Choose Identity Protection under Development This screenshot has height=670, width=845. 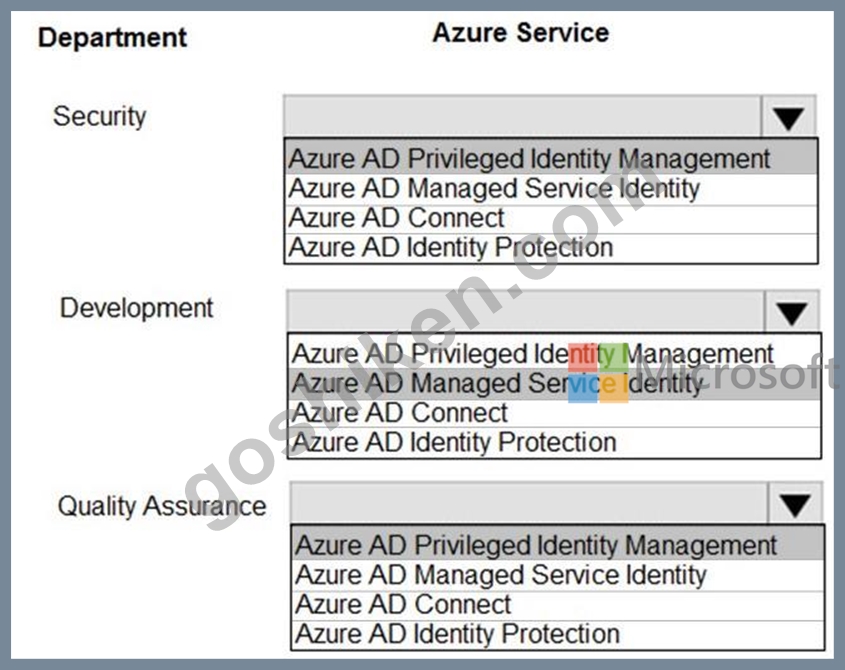(554, 443)
